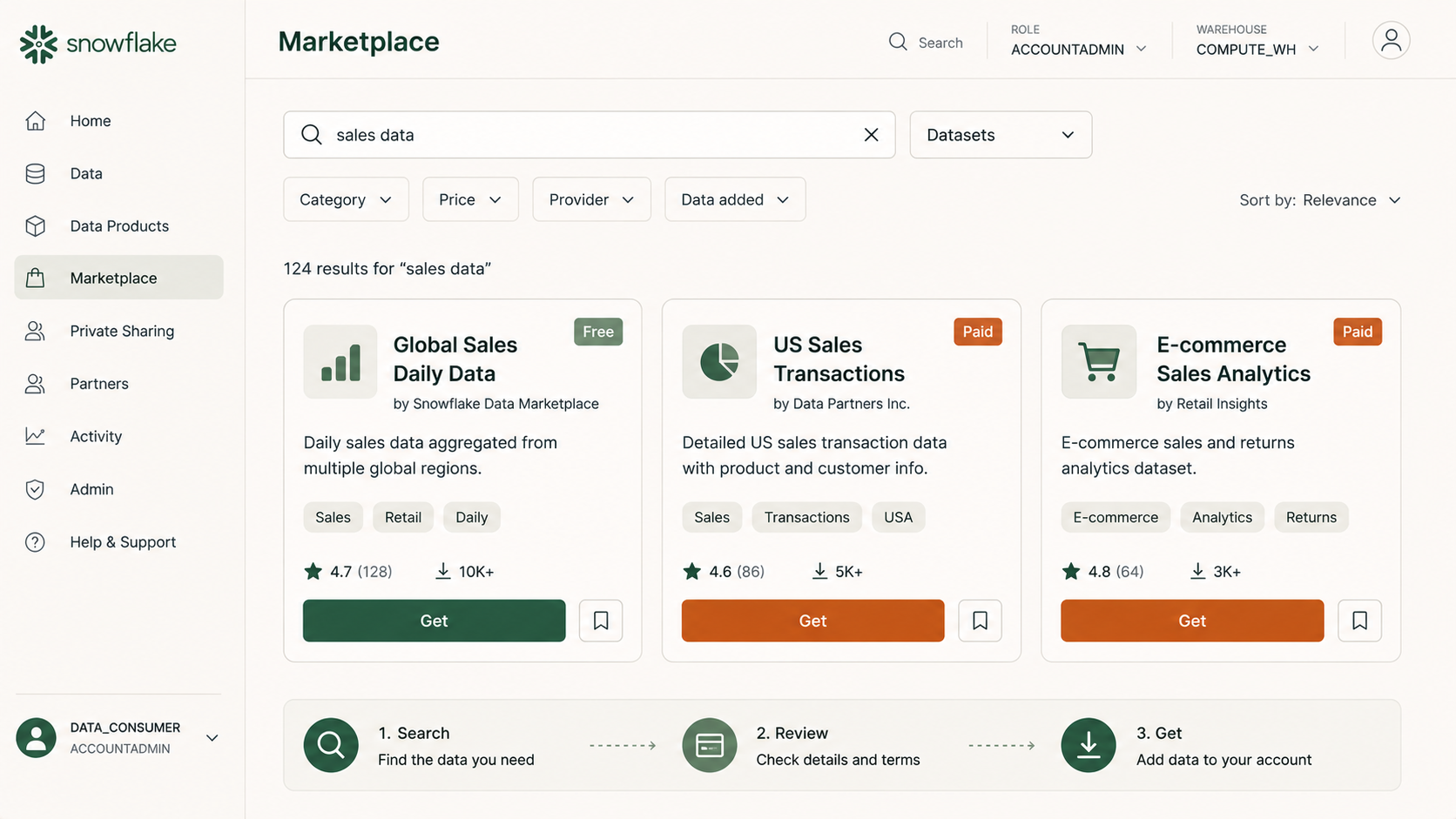
Task: Clear the sales data search with X
Action: pyautogui.click(x=871, y=135)
